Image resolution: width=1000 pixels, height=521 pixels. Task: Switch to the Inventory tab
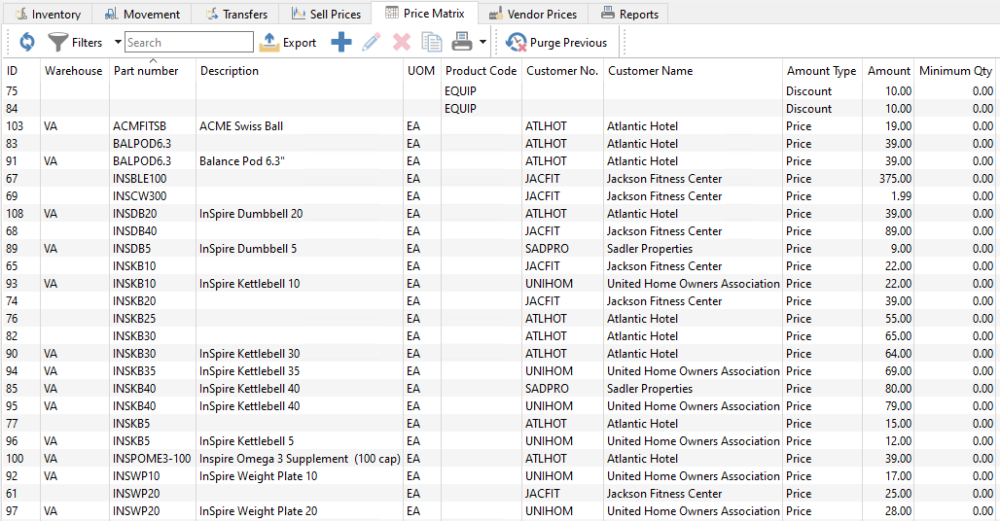tap(48, 14)
